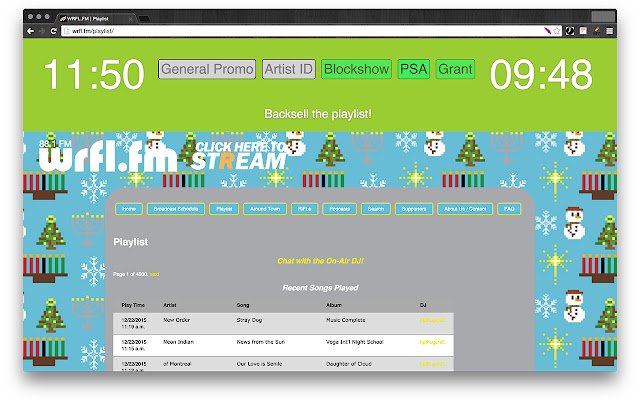Screen dimensions: 640x400
Task: Click the Daughter of Cloud album cell
Action: click(349, 364)
